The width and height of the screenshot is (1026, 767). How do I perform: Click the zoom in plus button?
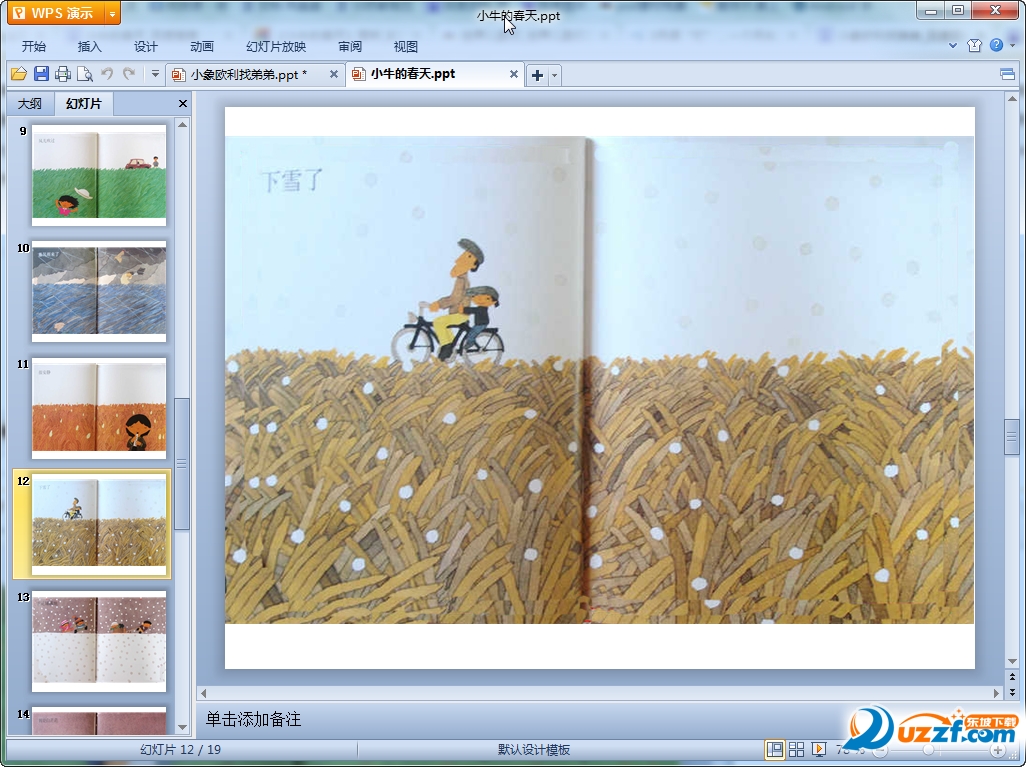pyautogui.click(x=998, y=750)
